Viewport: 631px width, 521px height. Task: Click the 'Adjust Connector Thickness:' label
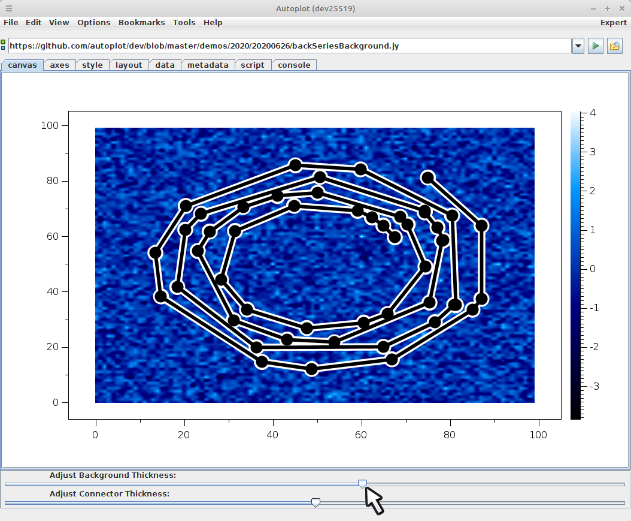pos(109,494)
